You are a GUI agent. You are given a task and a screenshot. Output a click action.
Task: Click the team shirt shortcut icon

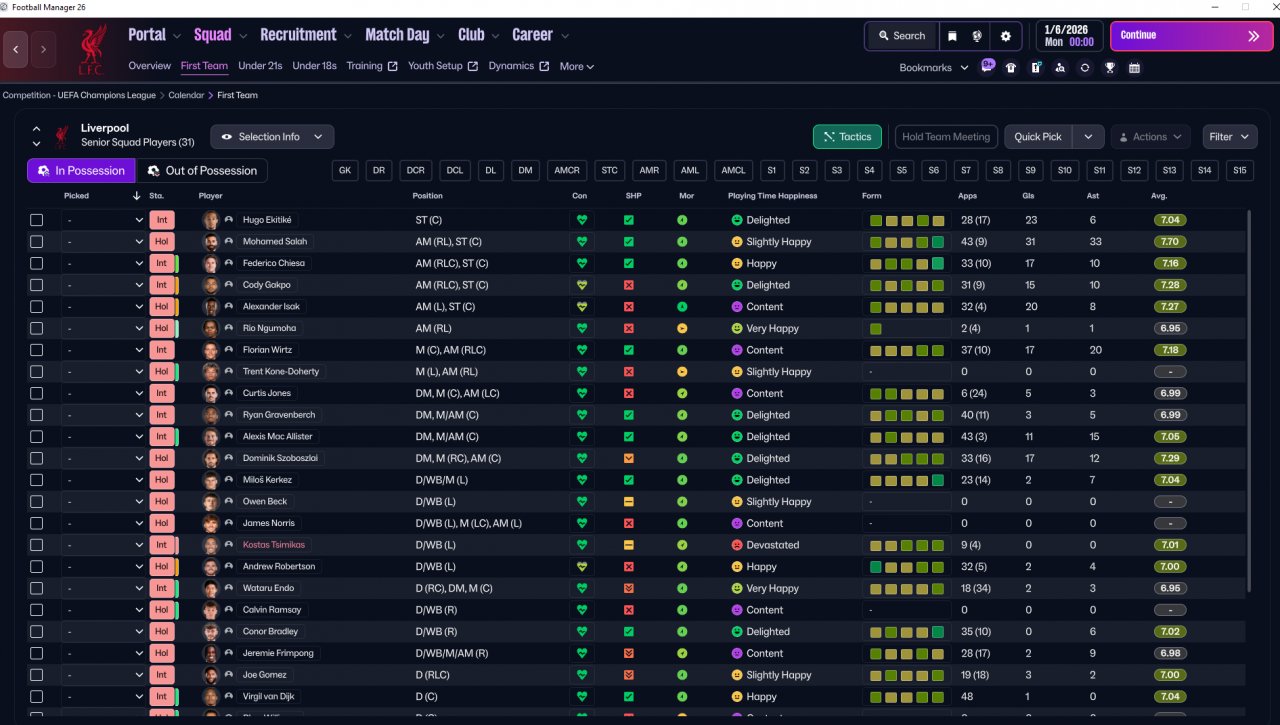pos(1011,68)
